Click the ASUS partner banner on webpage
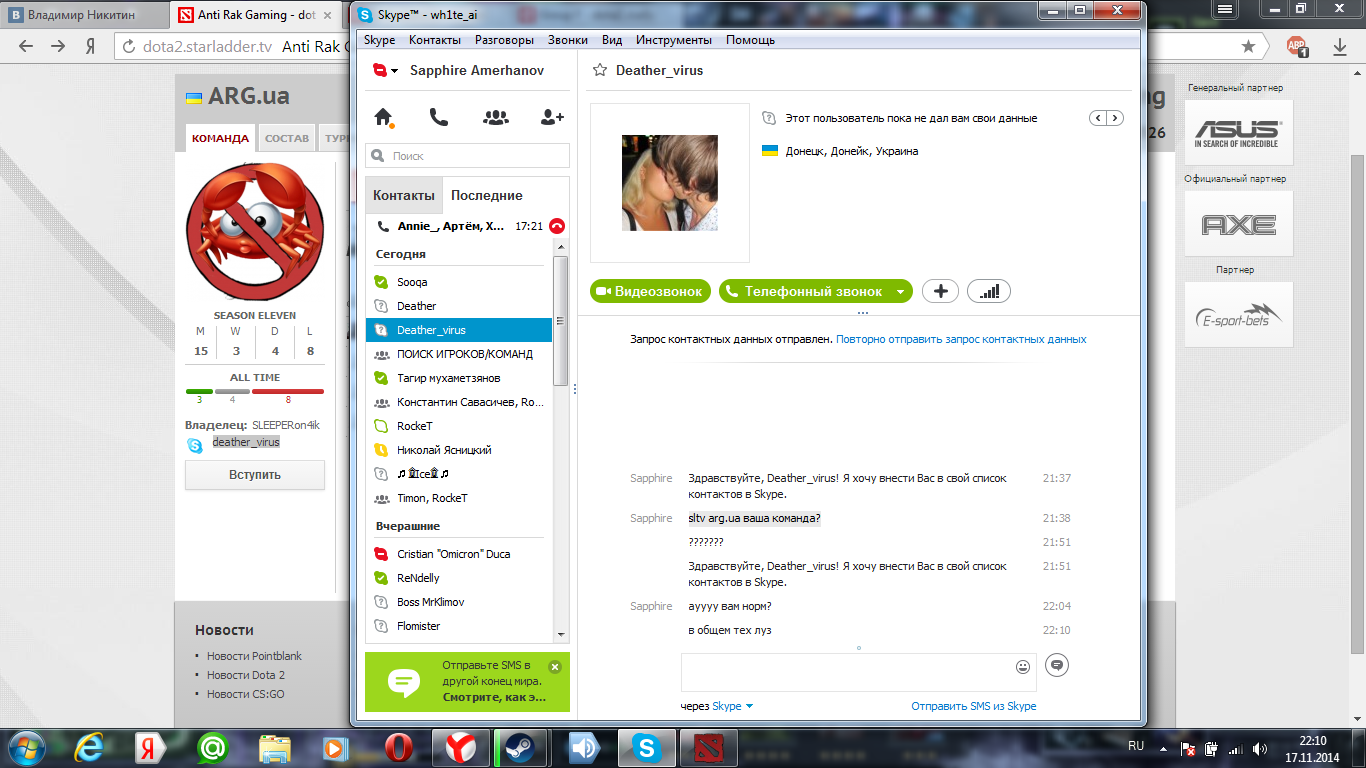1366x768 pixels. pos(1238,132)
